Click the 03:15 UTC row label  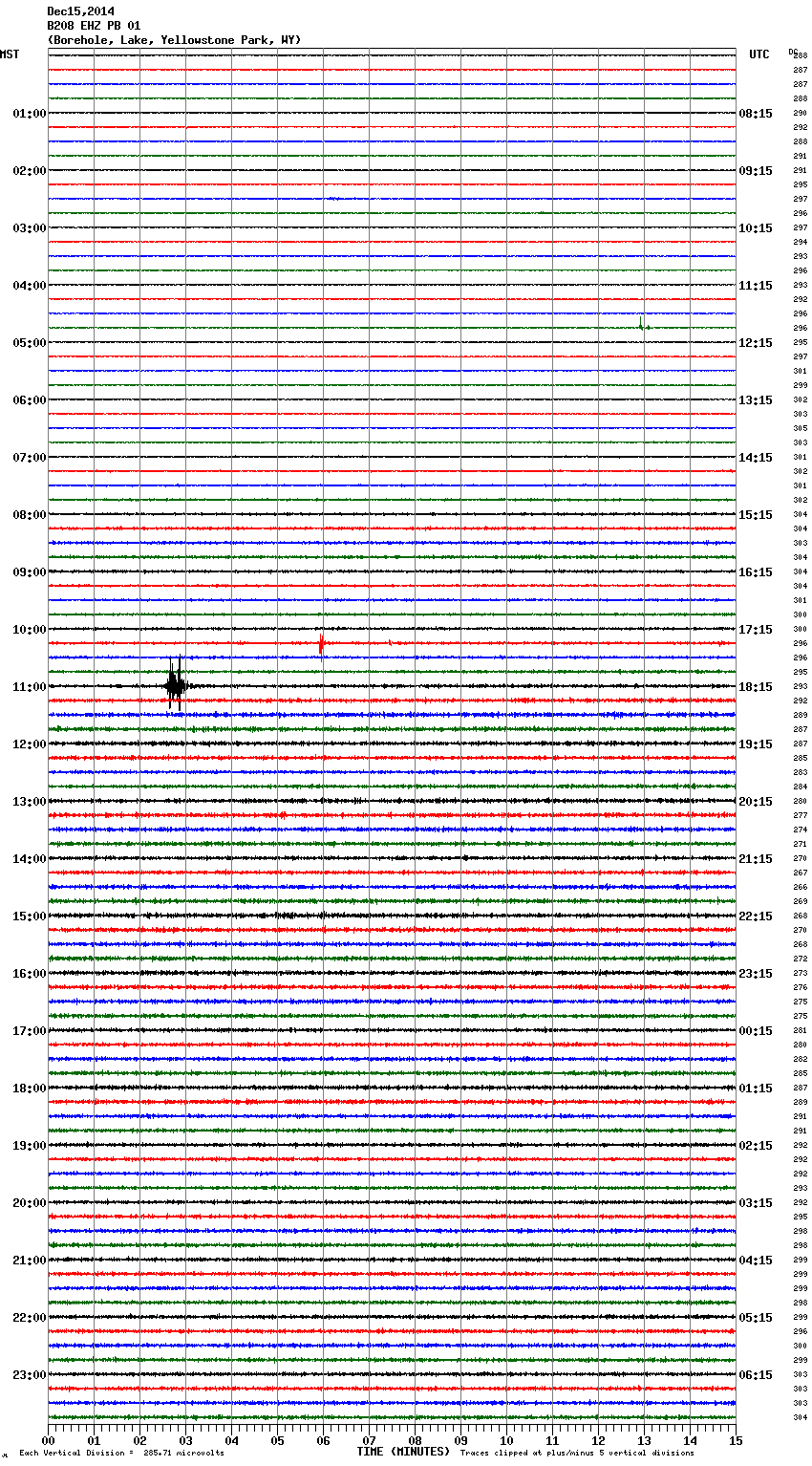pyautogui.click(x=756, y=1203)
